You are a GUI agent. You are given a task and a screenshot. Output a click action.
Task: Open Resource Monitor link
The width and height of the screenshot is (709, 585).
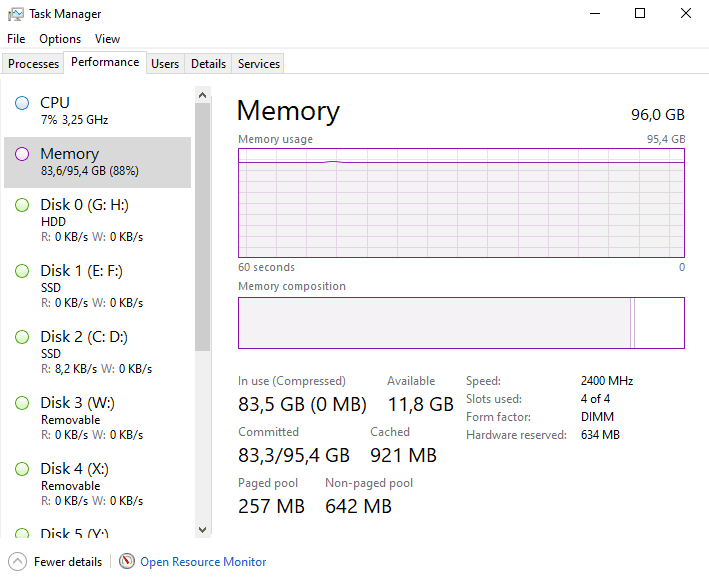coord(203,562)
